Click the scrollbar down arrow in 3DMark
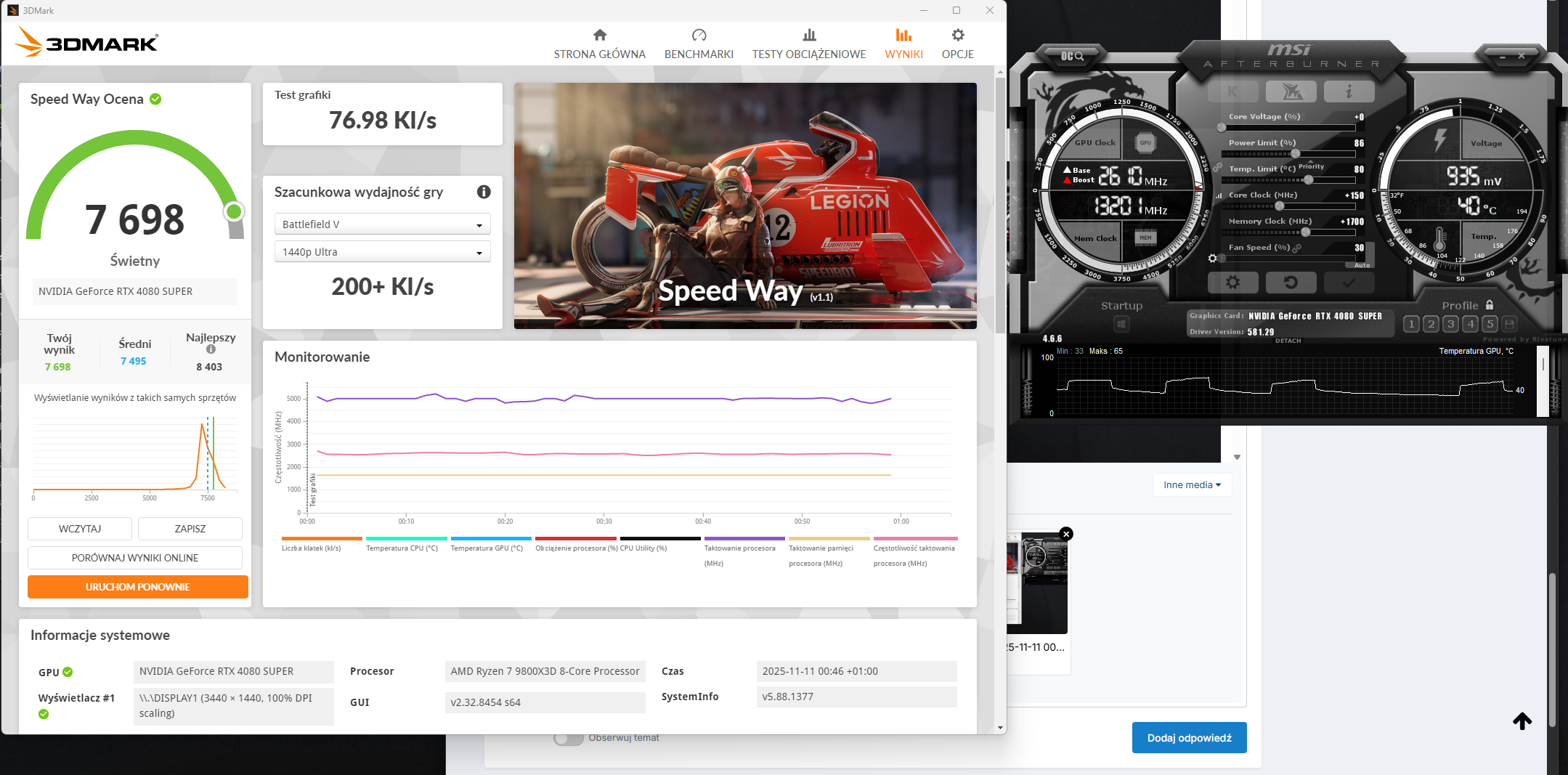The height and width of the screenshot is (775, 1568). coord(1000,728)
